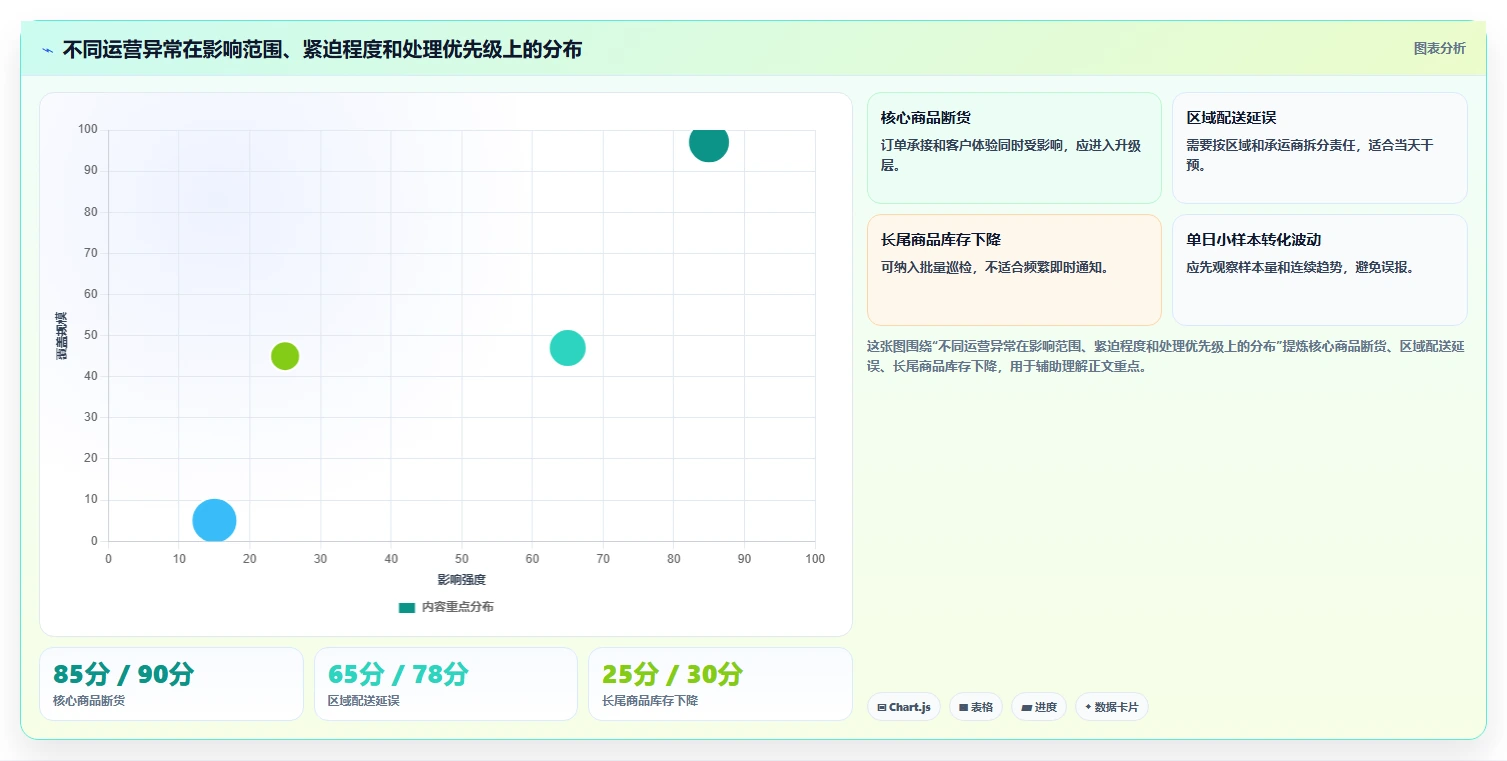This screenshot has height=761, width=1507.
Task: Click the description 可纳入批量巡检
Action: [995, 267]
